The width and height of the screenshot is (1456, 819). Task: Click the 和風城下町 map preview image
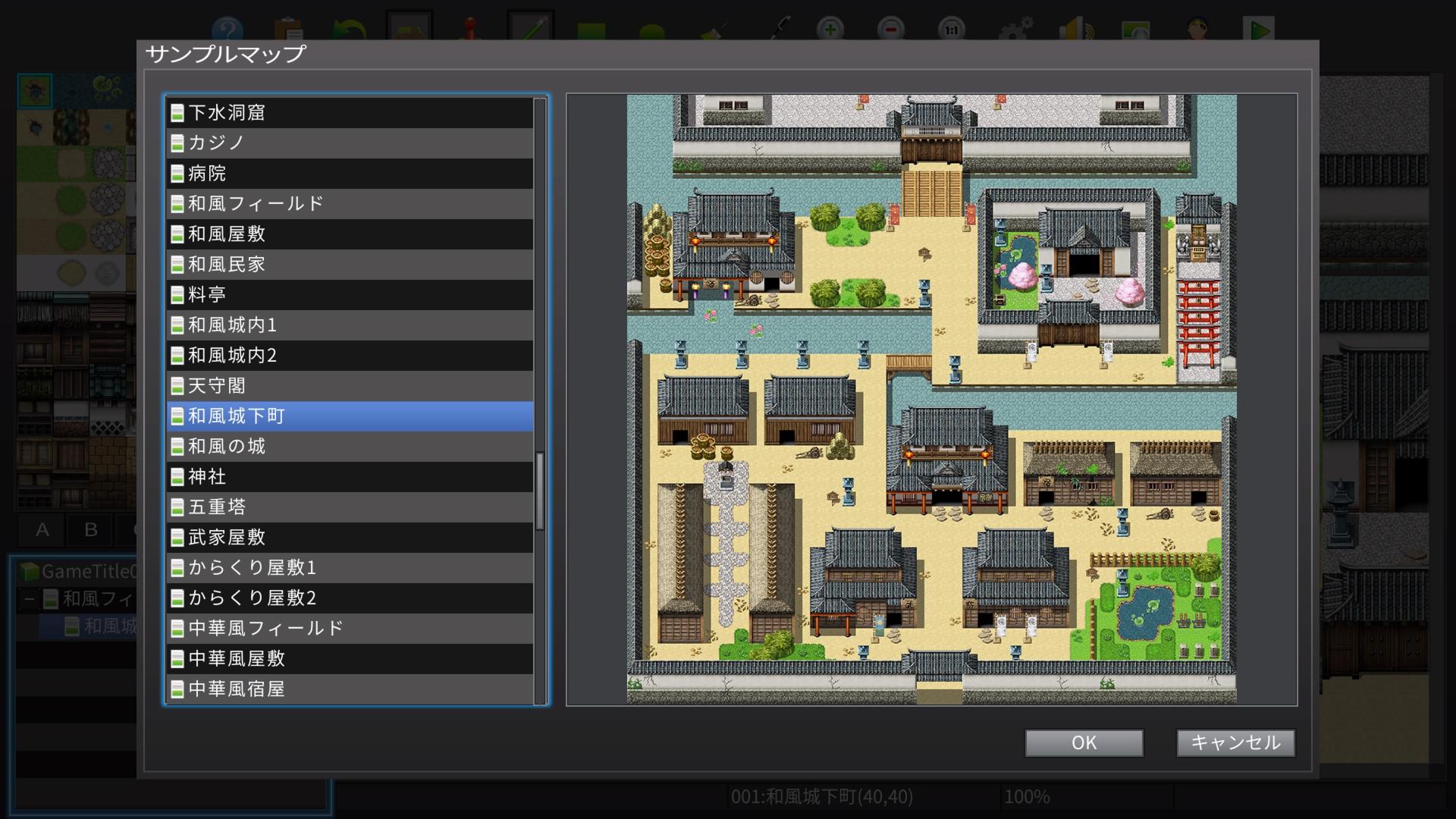(931, 399)
